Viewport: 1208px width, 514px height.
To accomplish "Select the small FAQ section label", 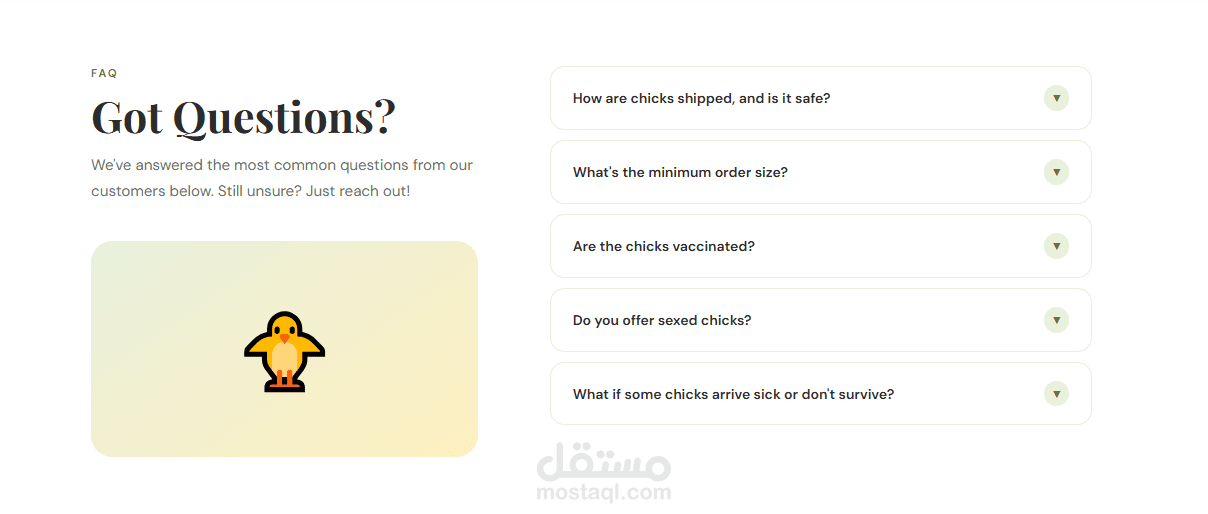I will pyautogui.click(x=104, y=73).
